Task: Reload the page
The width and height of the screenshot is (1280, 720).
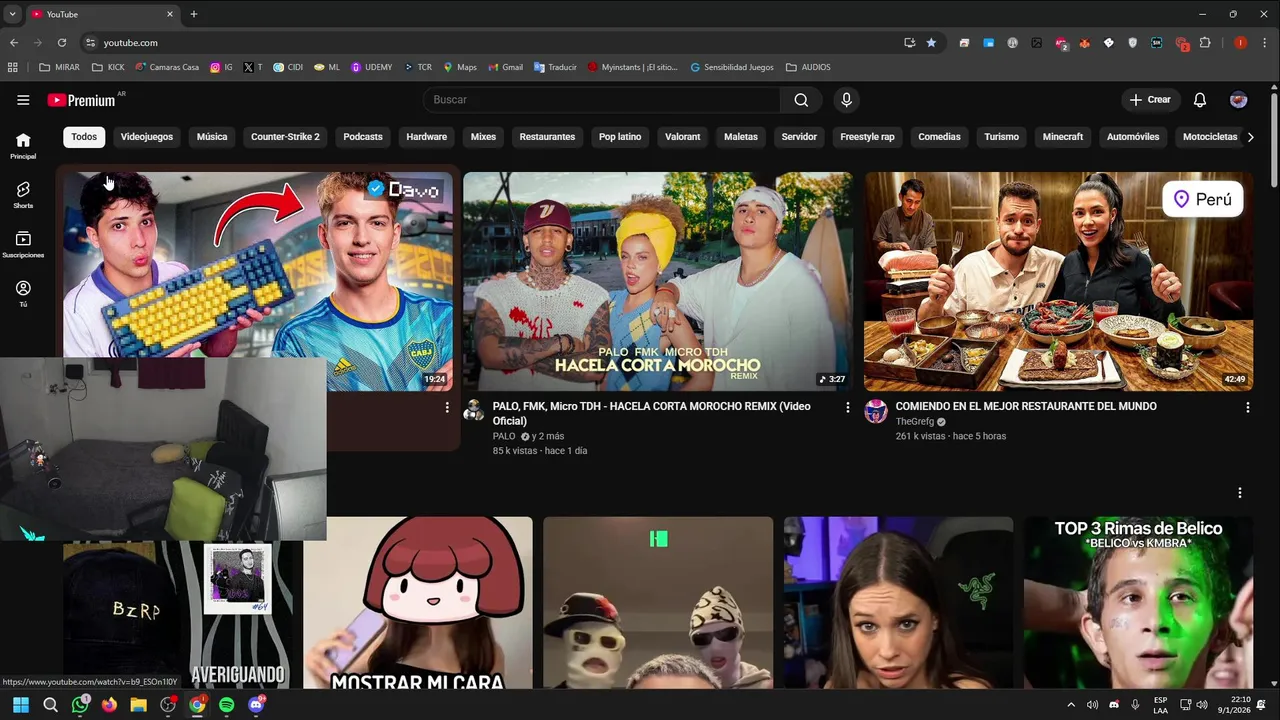Action: coord(62,43)
